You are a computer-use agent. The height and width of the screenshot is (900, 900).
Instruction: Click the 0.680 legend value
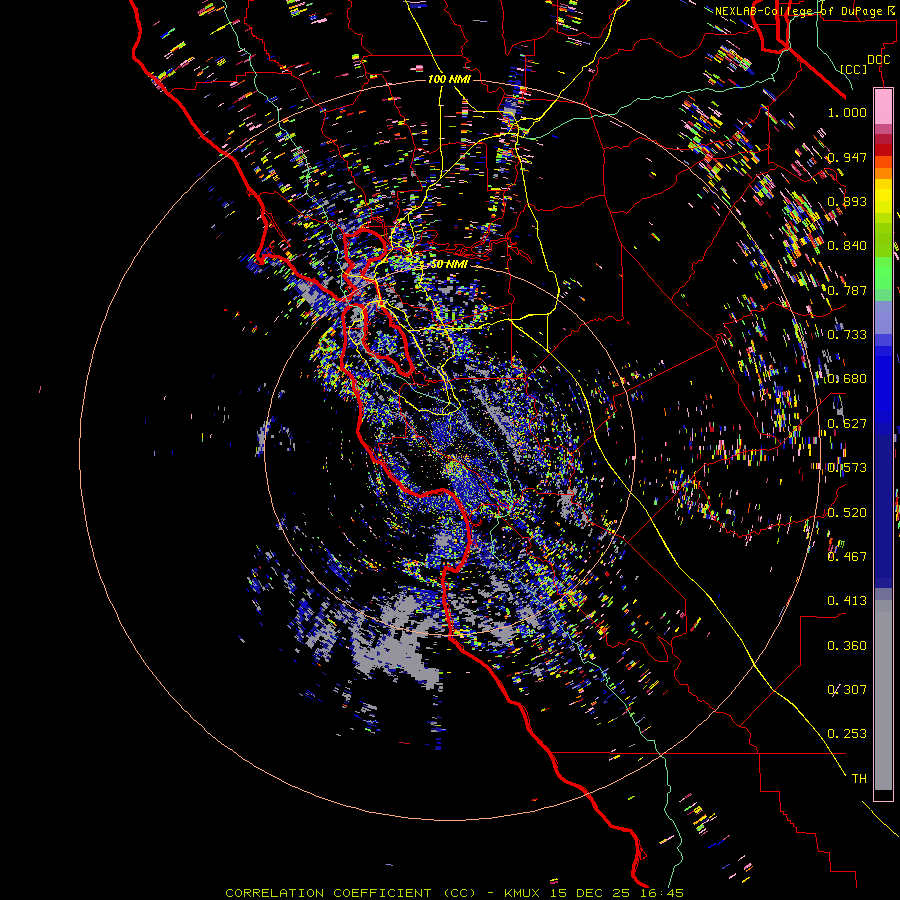point(847,379)
